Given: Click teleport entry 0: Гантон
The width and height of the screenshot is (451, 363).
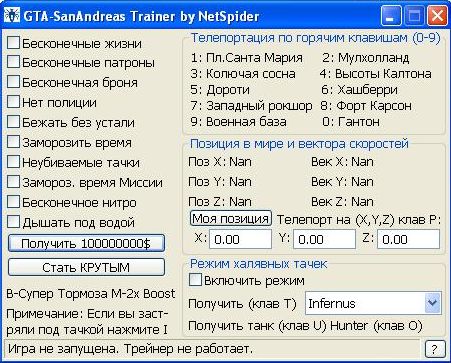Looking at the screenshot, I should [x=351, y=122].
